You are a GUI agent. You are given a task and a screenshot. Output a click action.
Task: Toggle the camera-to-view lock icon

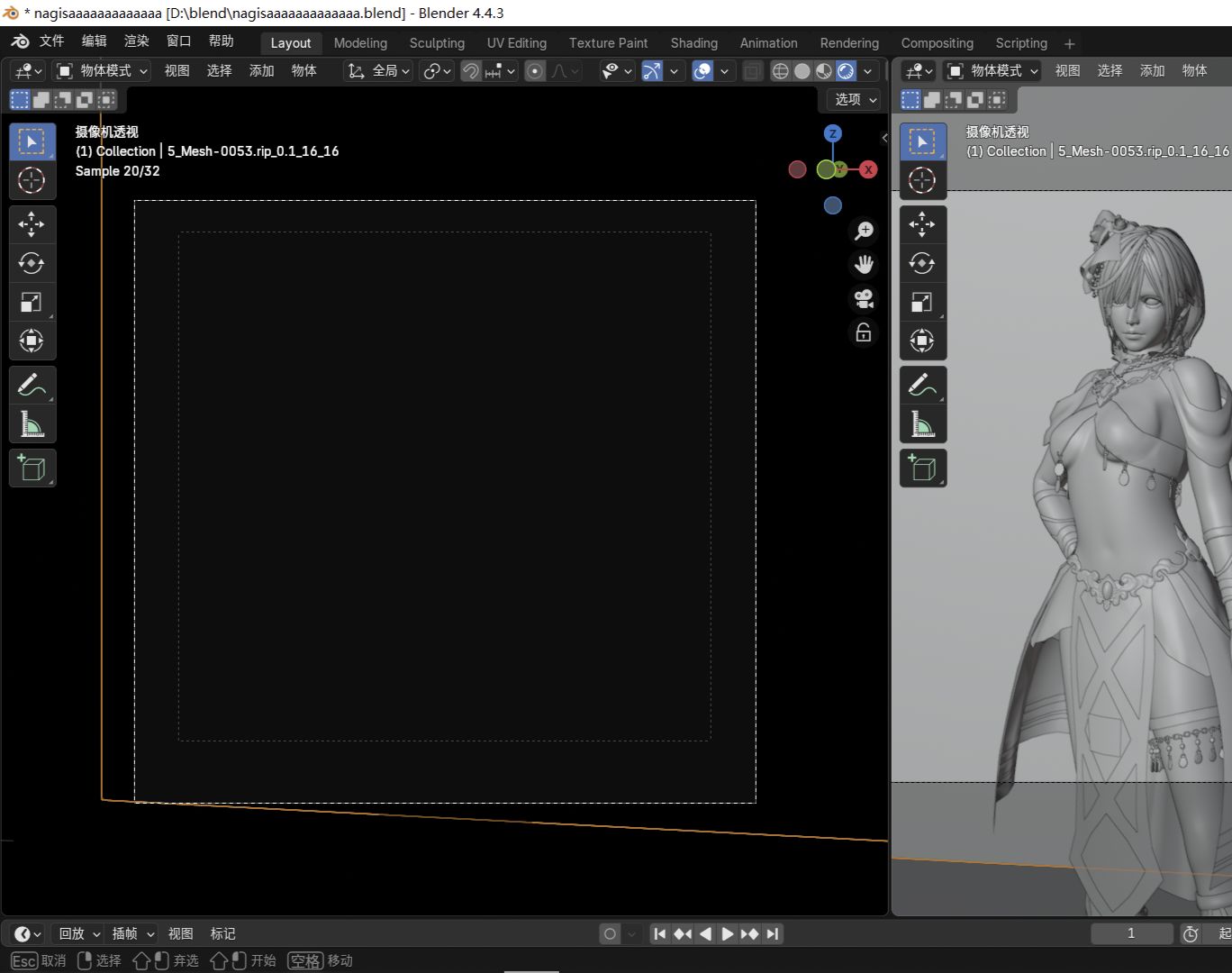864,333
